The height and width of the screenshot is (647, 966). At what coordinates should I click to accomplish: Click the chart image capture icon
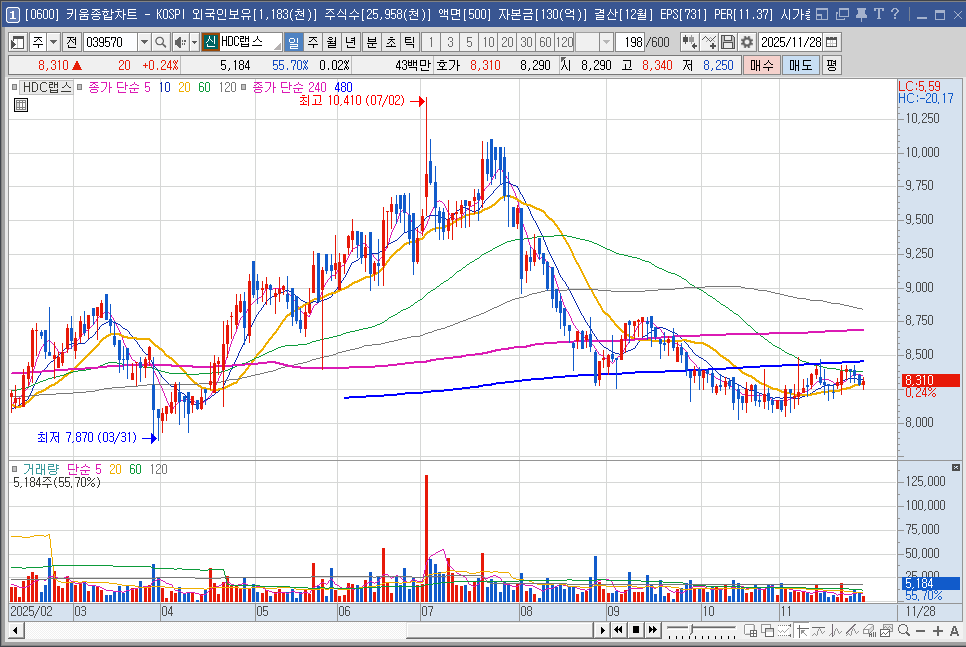pos(887,630)
